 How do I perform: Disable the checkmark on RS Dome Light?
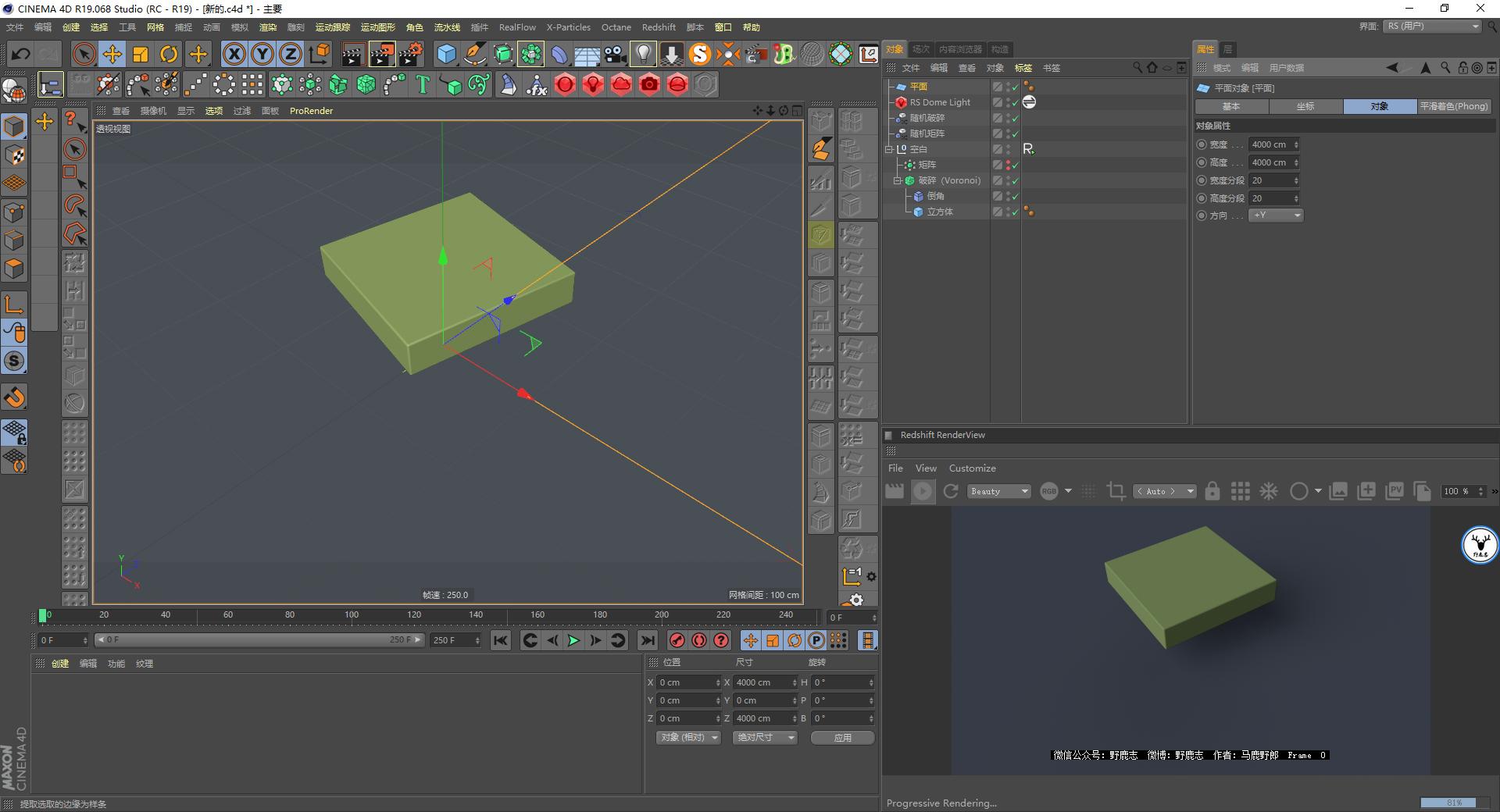pos(1016,101)
